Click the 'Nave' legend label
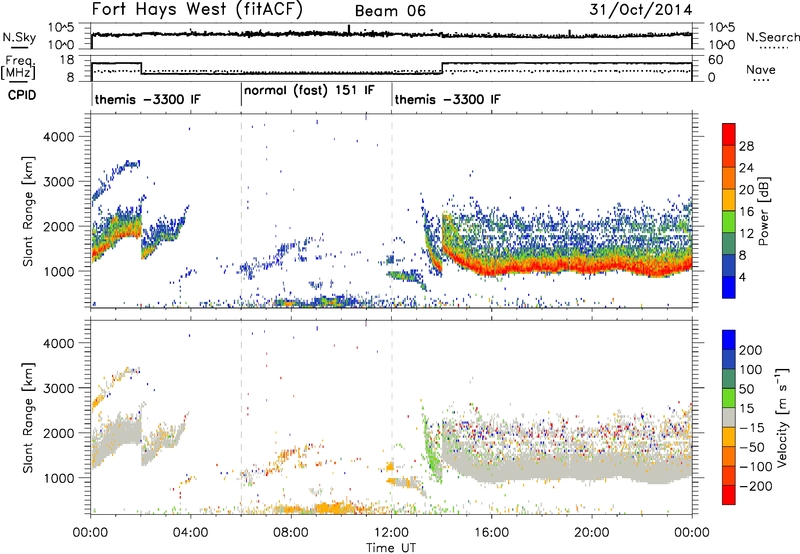Viewport: 800px width, 554px height. tap(760, 69)
